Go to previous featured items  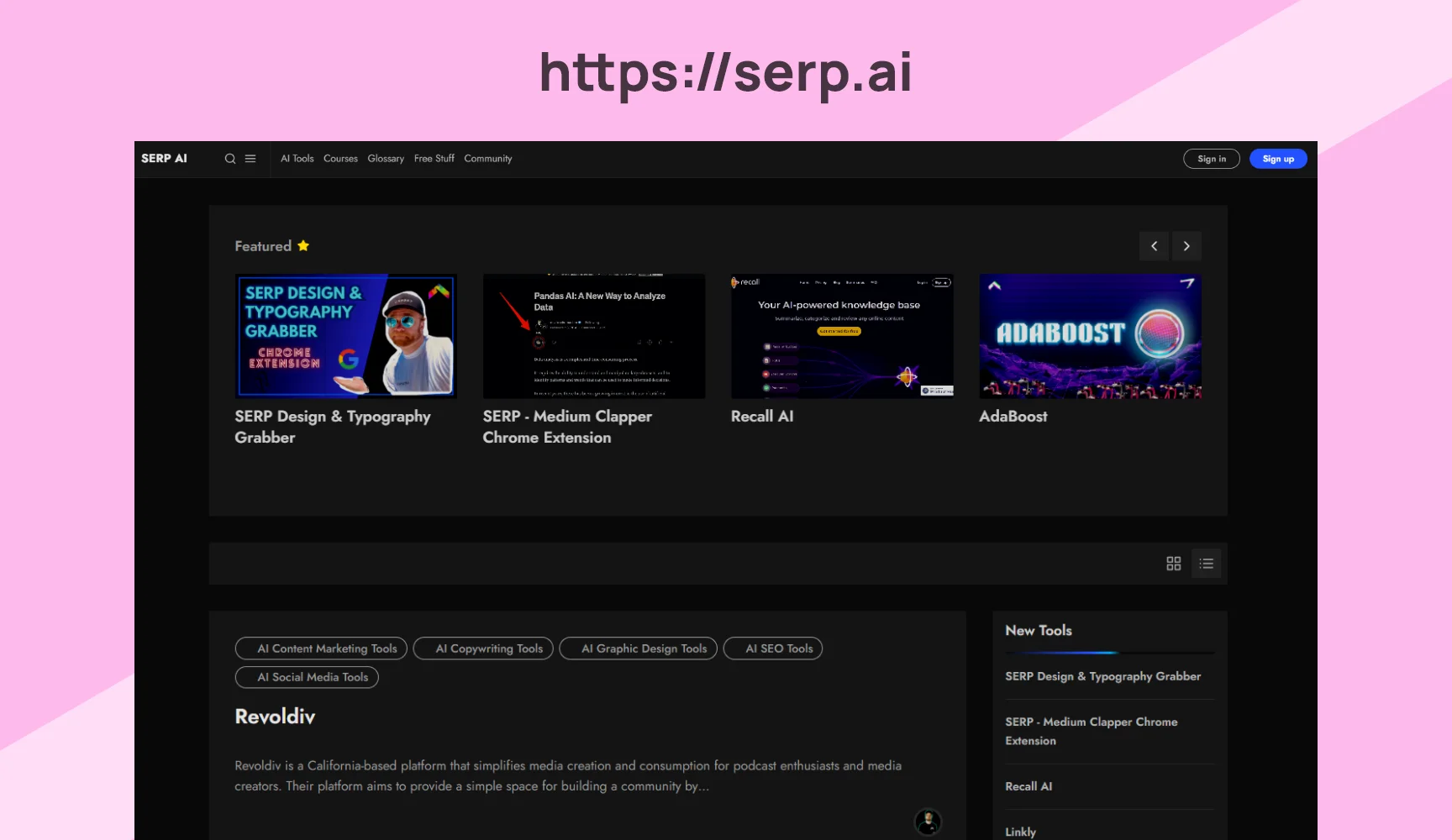(x=1154, y=246)
